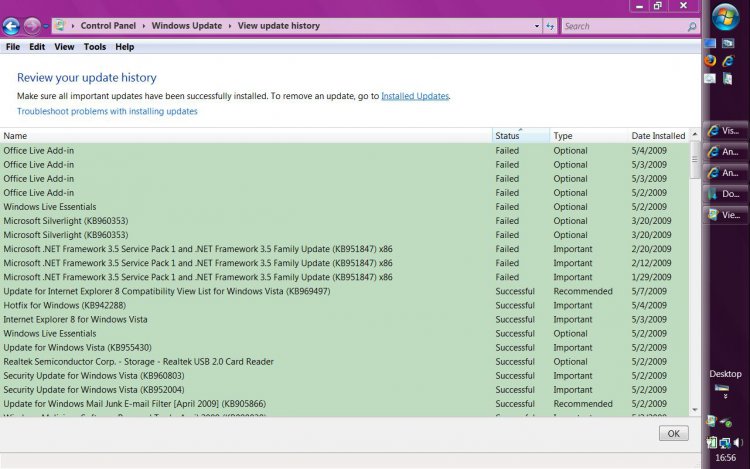Click the Forward navigation arrow
This screenshot has width=750, height=469.
(x=32, y=26)
